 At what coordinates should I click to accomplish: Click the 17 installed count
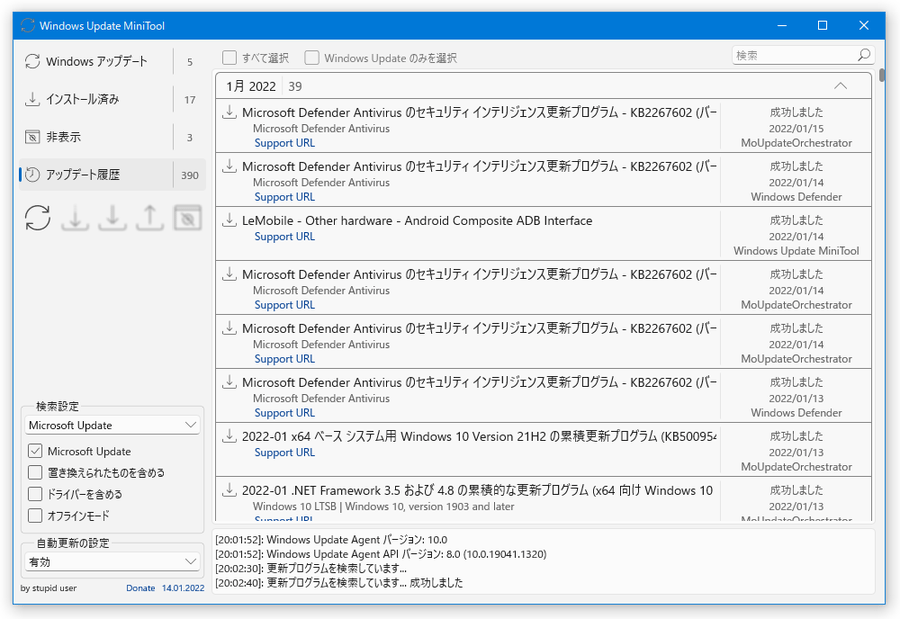pyautogui.click(x=190, y=100)
